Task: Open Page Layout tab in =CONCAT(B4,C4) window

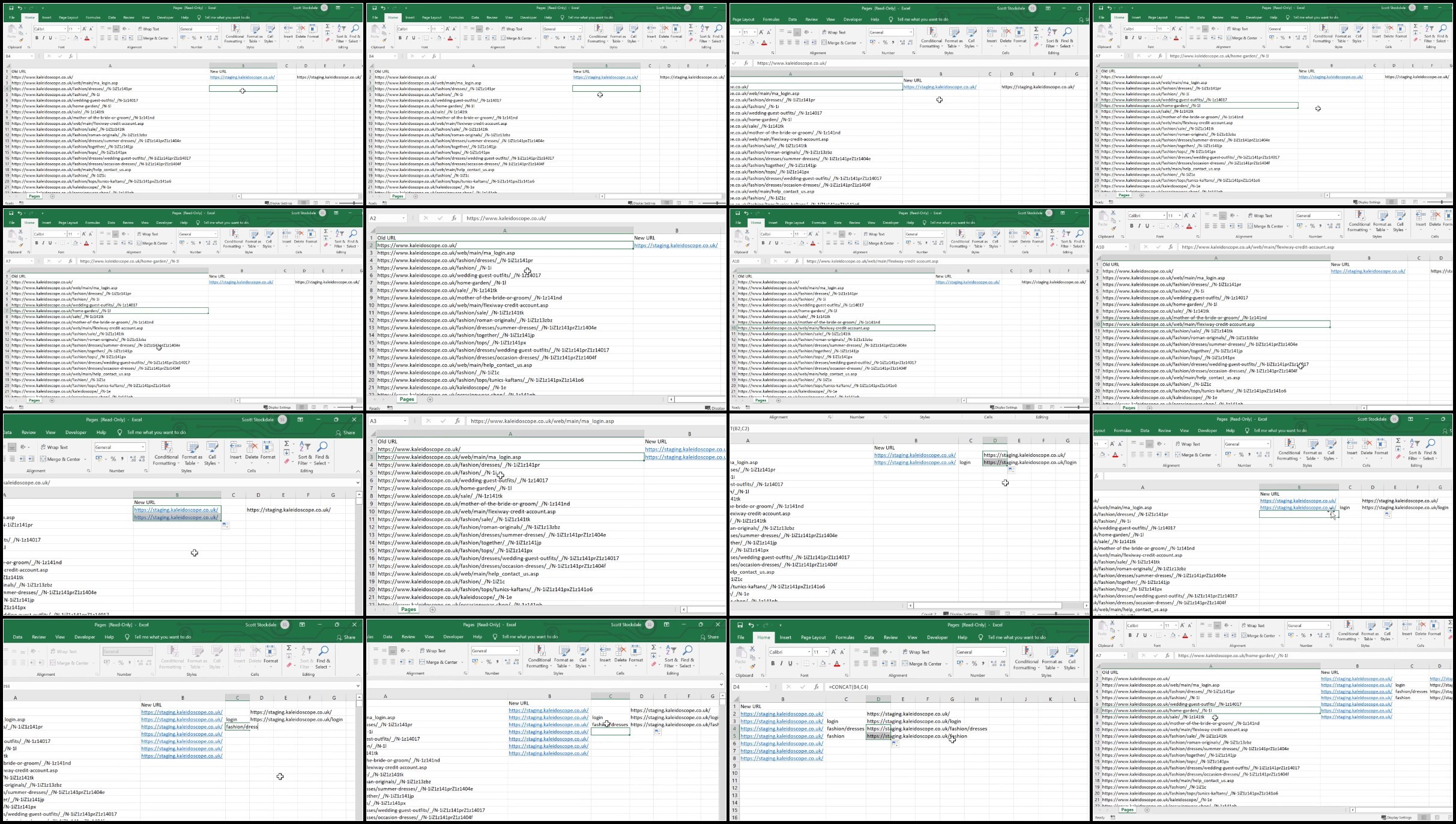Action: 814,637
